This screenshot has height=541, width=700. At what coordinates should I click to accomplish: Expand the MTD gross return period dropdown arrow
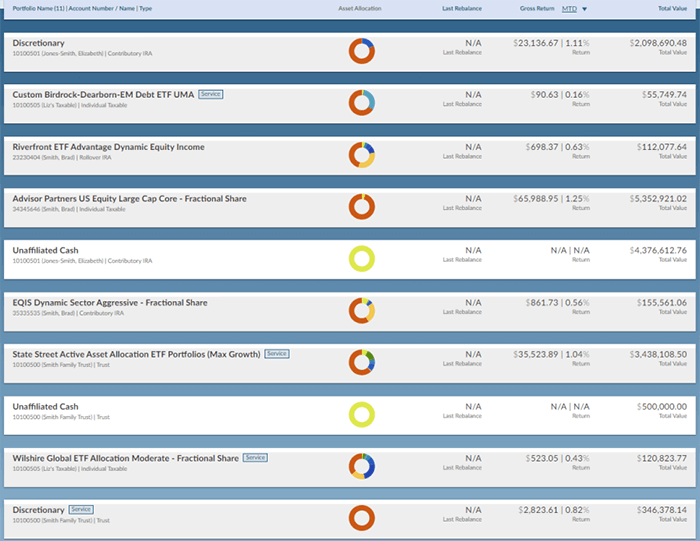click(x=584, y=9)
